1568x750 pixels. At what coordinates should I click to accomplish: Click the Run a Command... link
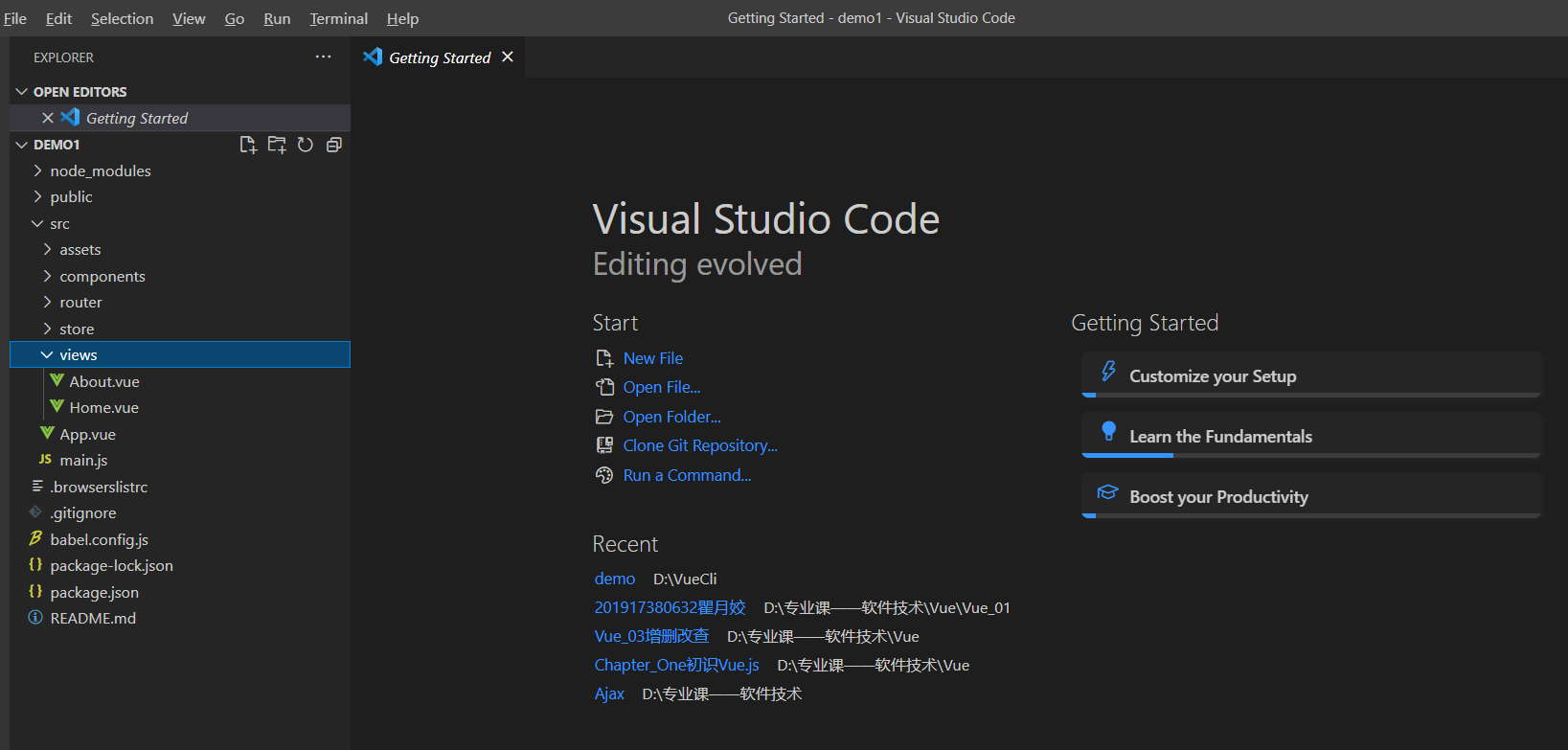[687, 475]
